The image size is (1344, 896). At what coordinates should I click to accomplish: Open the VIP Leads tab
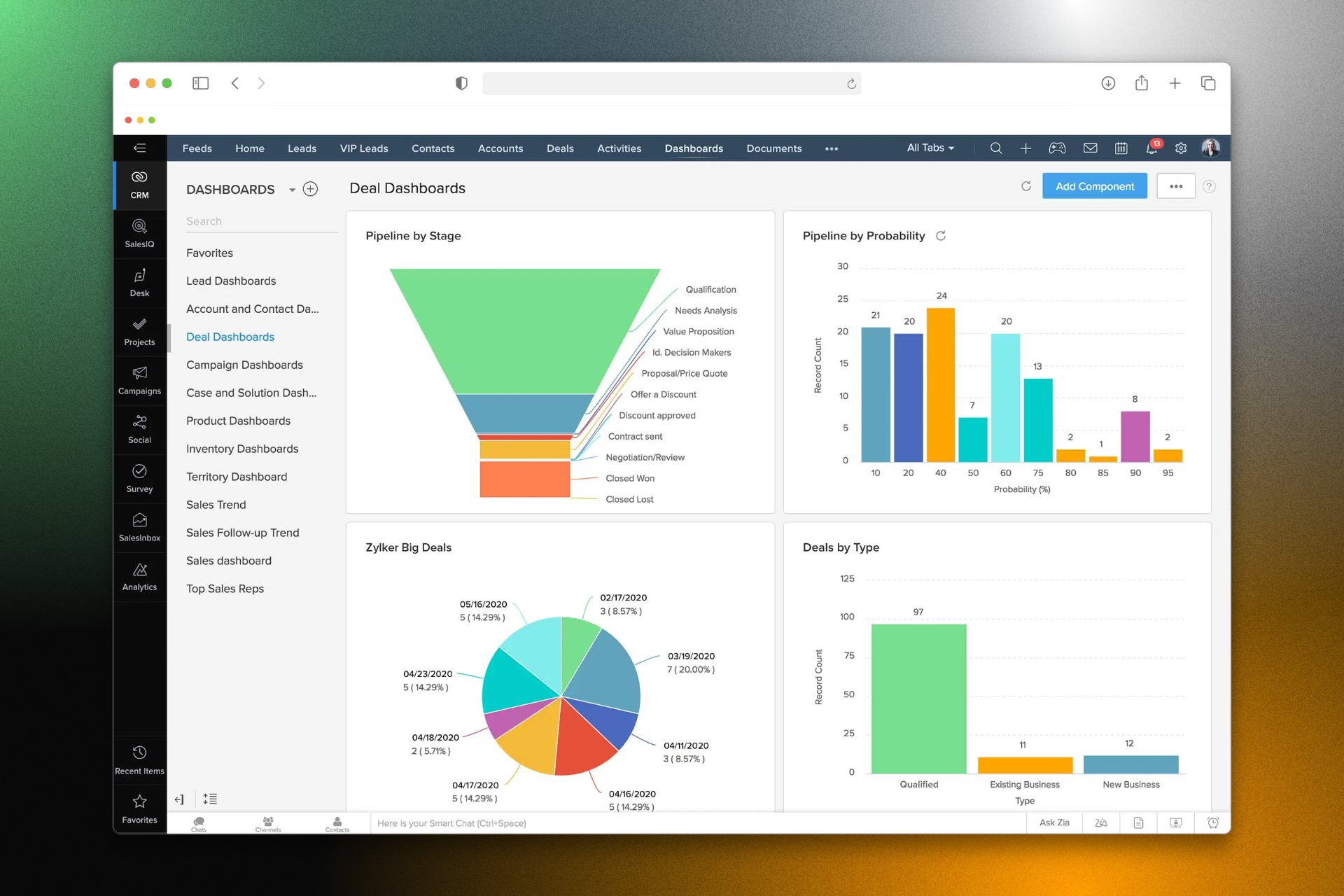[364, 148]
